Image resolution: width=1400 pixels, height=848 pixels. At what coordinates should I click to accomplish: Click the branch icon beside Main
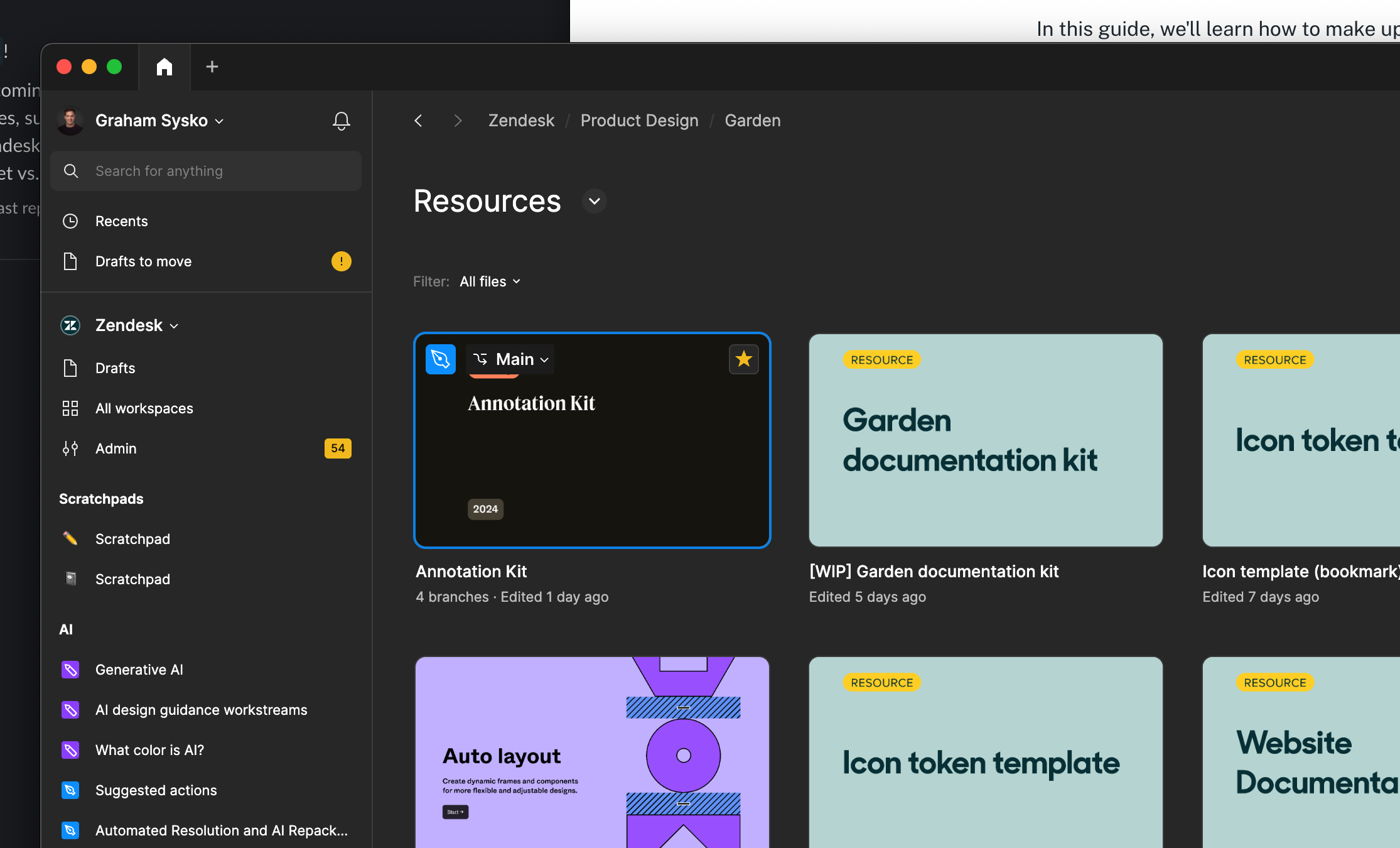480,359
